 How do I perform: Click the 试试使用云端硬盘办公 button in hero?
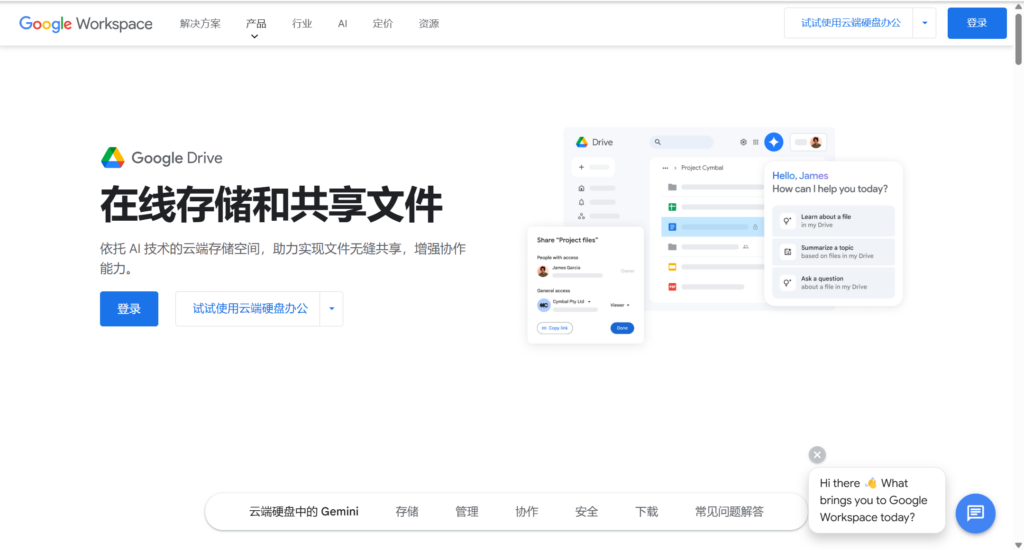pos(250,309)
